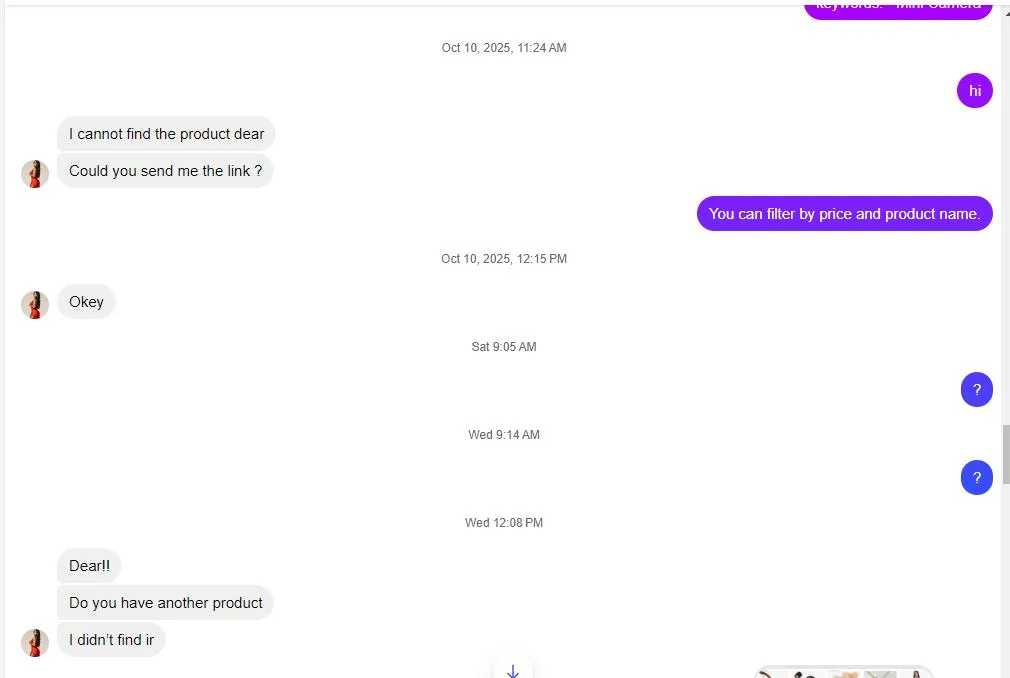Screen dimensions: 1010x678
Task: Click the 'Wed 12:08 PM' timestamp
Action: (504, 523)
